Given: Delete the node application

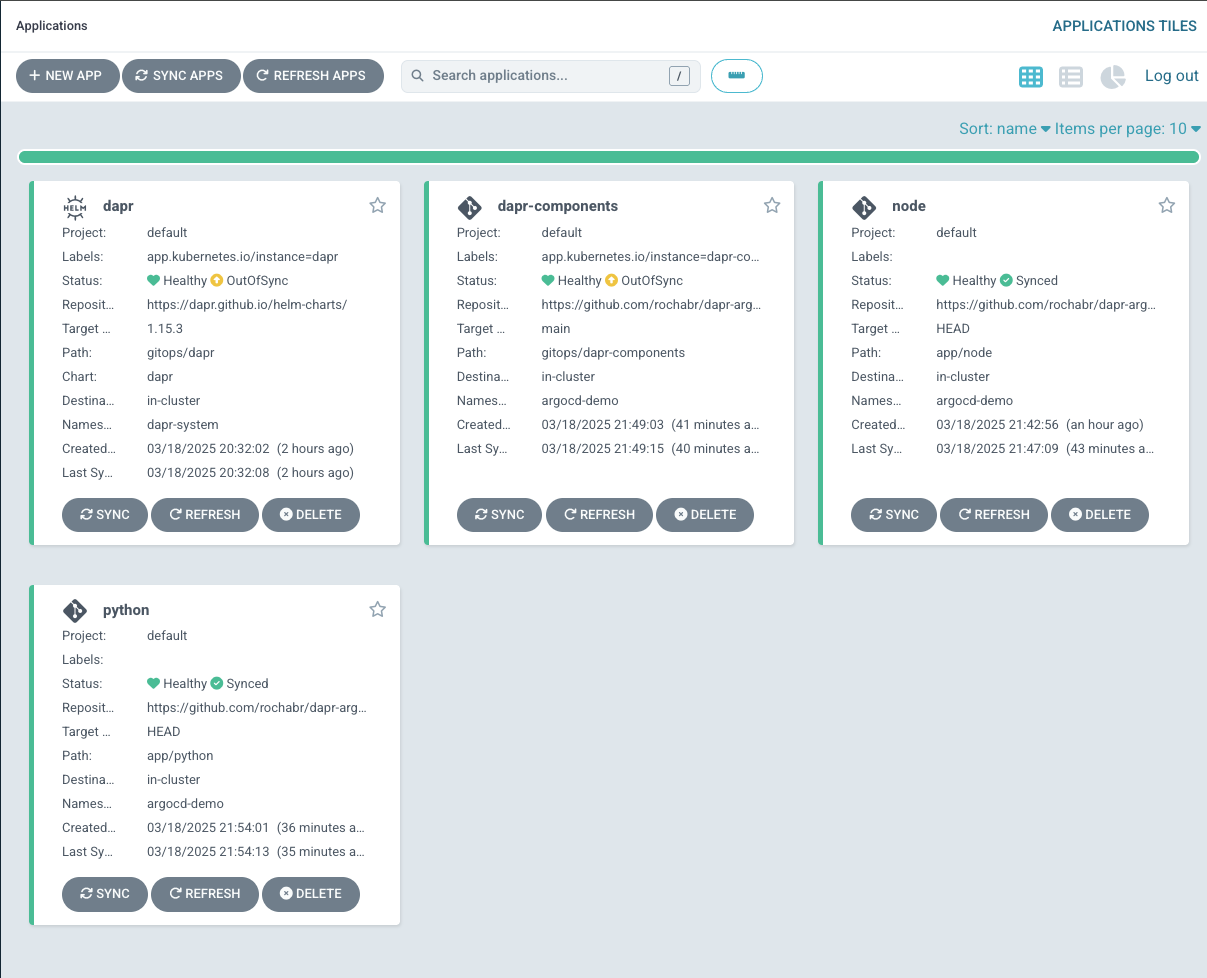Looking at the screenshot, I should coord(1099,514).
